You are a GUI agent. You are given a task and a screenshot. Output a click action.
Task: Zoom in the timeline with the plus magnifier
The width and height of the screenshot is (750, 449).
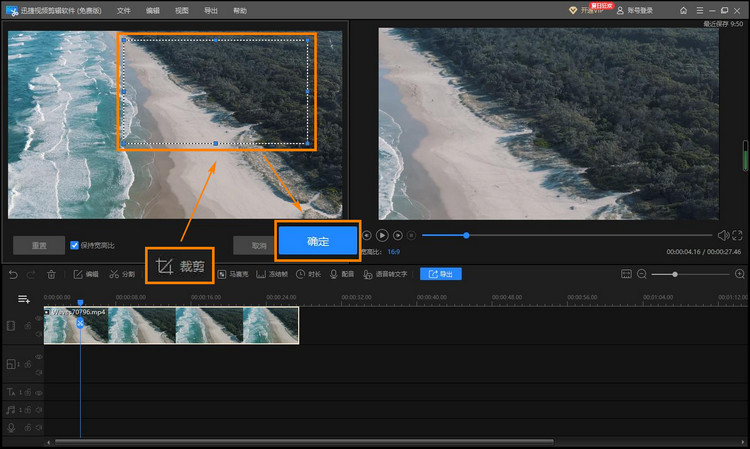click(739, 274)
